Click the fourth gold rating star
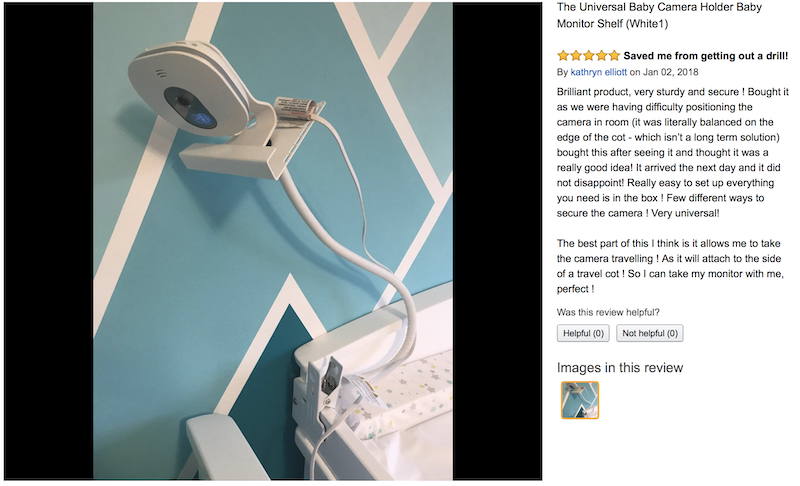Viewport: 800px width, 486px height. coord(602,56)
